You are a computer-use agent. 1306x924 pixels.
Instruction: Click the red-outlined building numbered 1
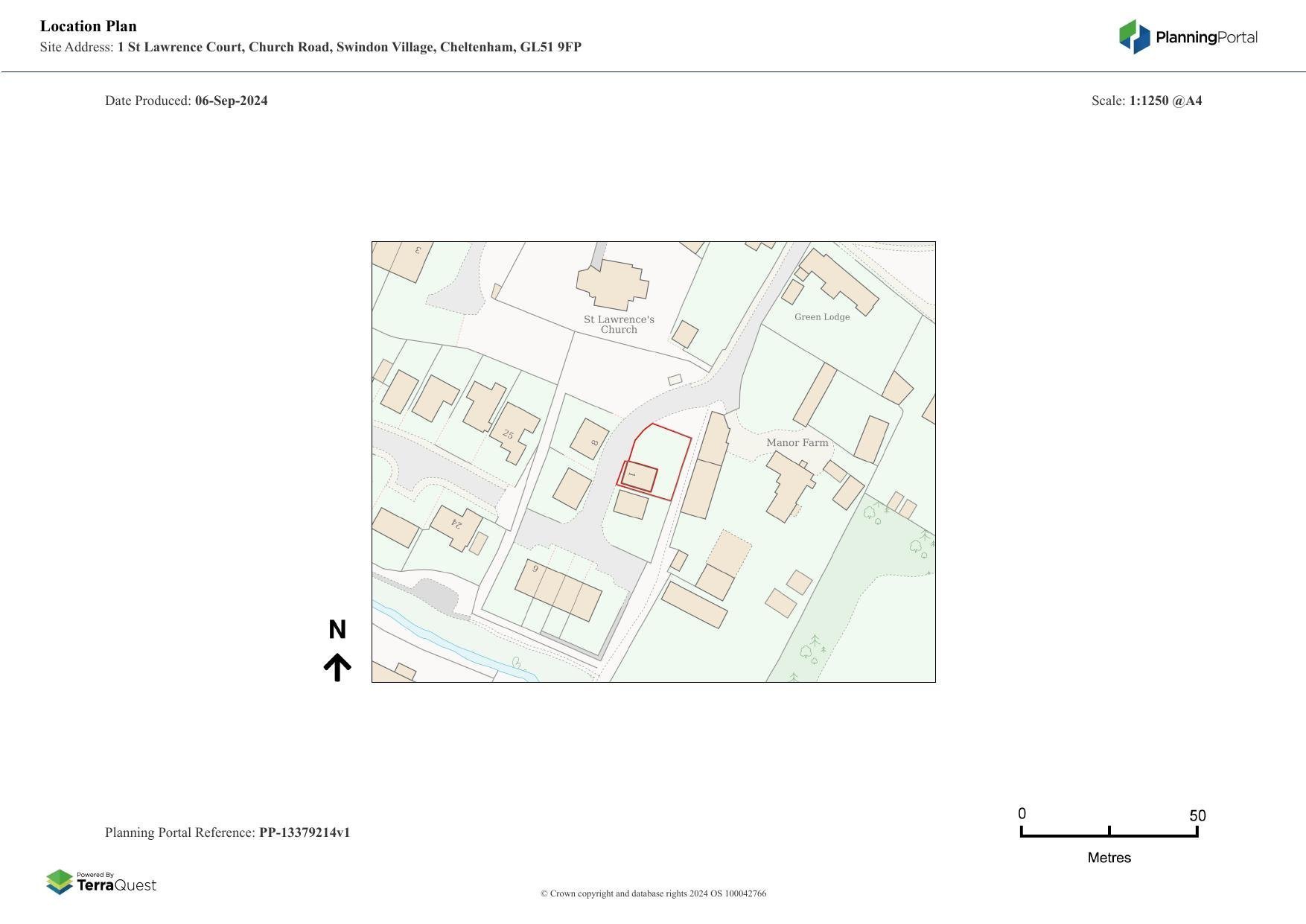tap(639, 477)
